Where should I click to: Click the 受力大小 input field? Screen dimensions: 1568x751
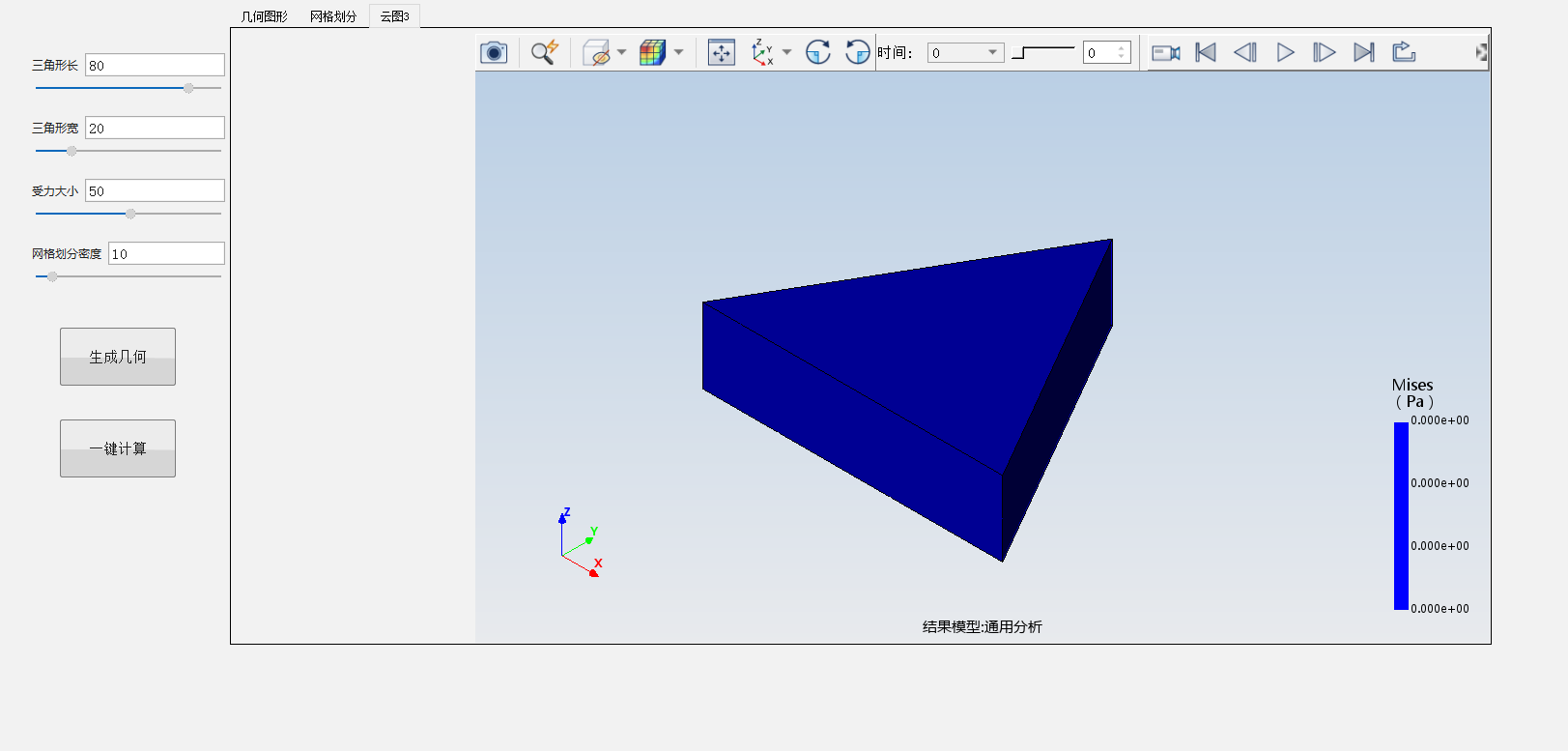155,190
